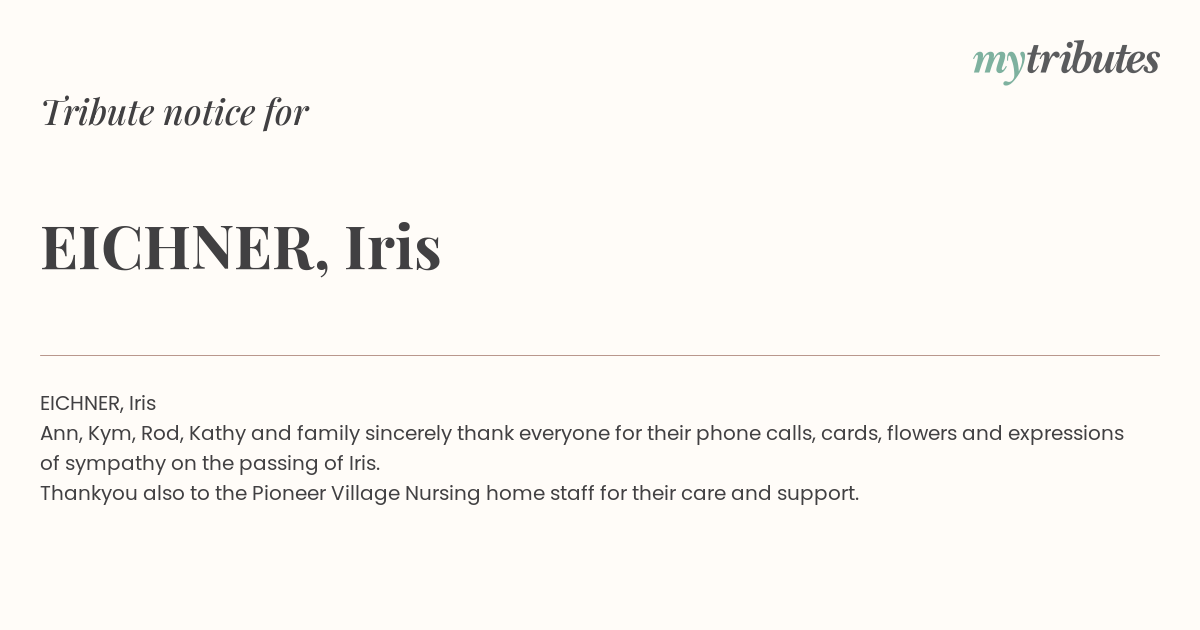Click the word "expressions" ending the first line
This screenshot has height=630, width=1200.
[x=1065, y=434]
